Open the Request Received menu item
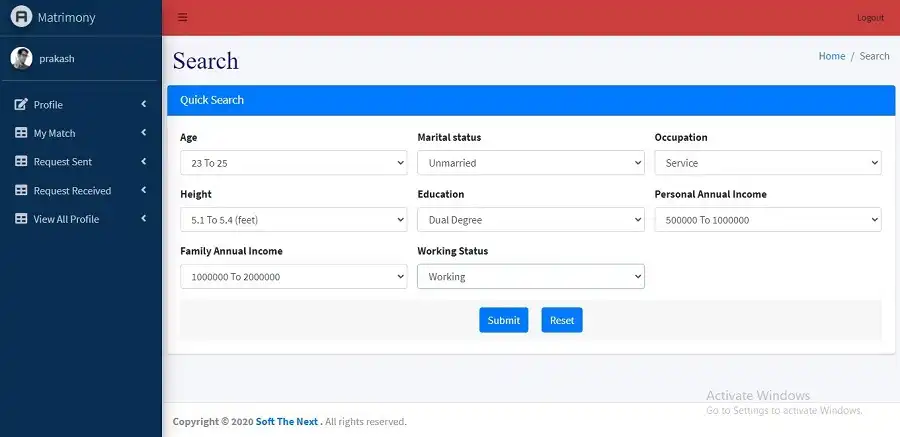This screenshot has height=437, width=900. tap(72, 190)
